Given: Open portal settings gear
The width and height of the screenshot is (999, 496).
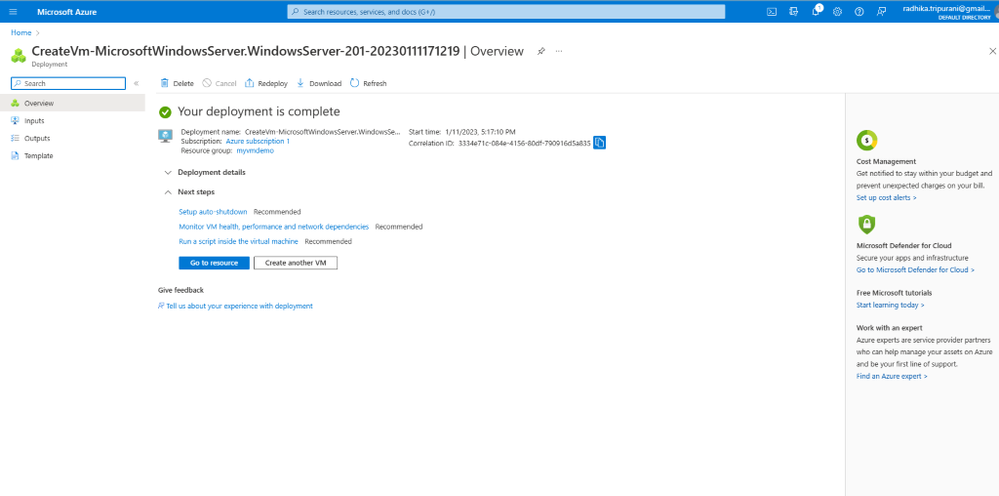Looking at the screenshot, I should 837,11.
